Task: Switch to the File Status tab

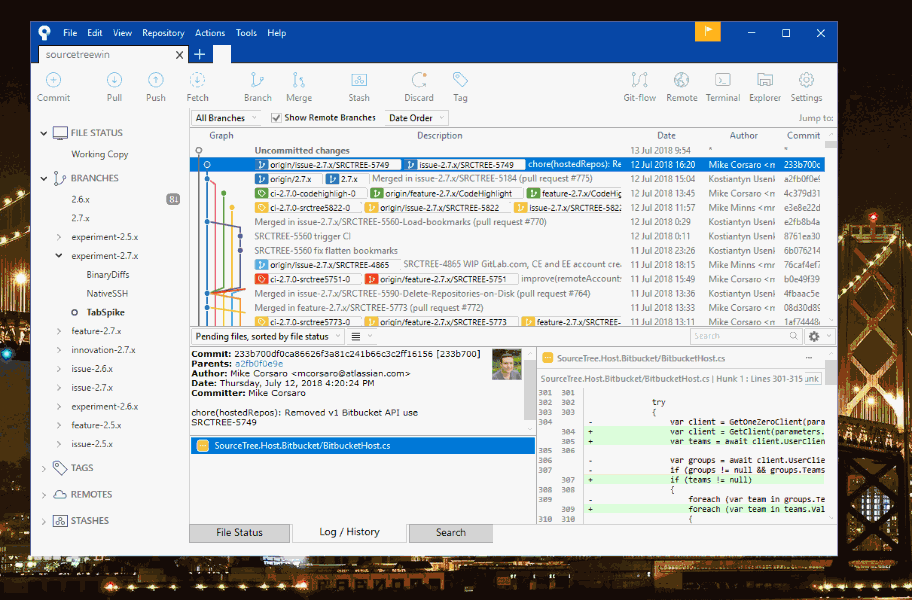Action: pyautogui.click(x=239, y=532)
